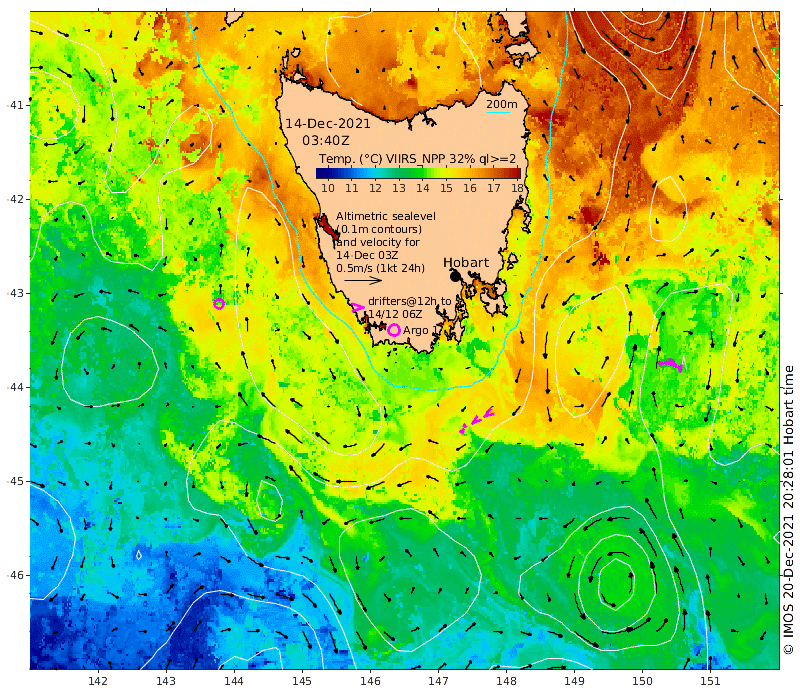Image resolution: width=800 pixels, height=700 pixels.
Task: Click the '03:40Z' time text
Action: click(326, 140)
